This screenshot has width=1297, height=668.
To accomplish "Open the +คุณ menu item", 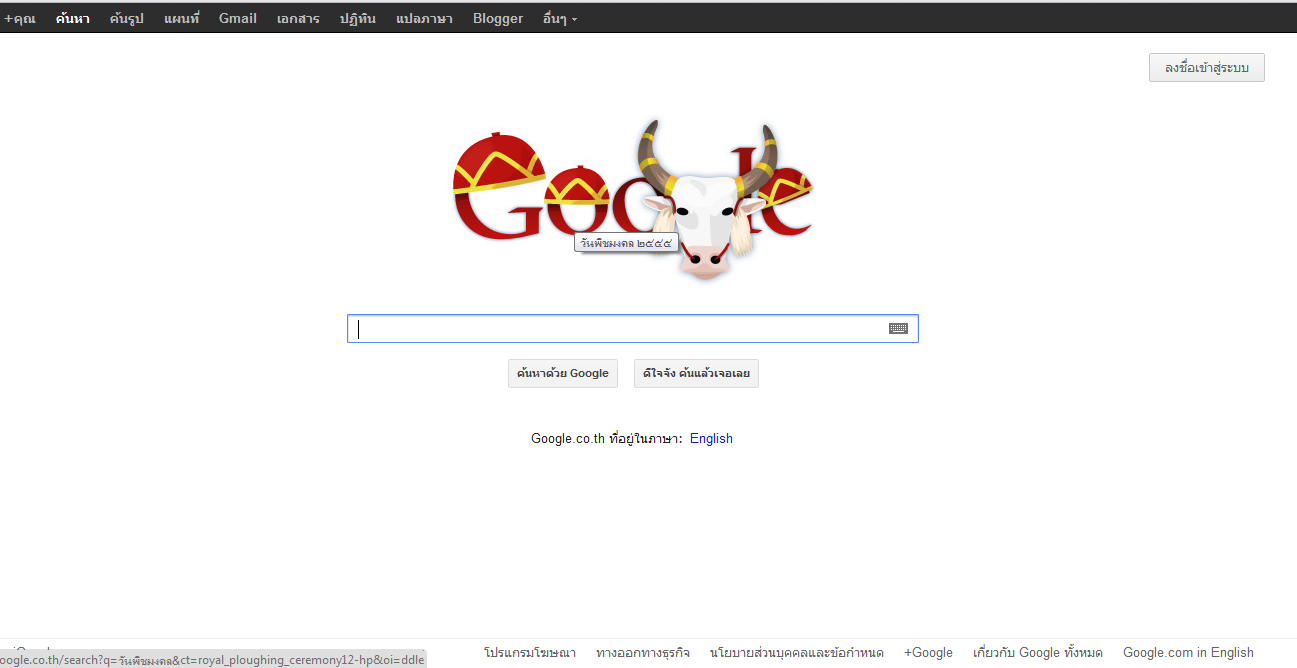I will pos(20,18).
